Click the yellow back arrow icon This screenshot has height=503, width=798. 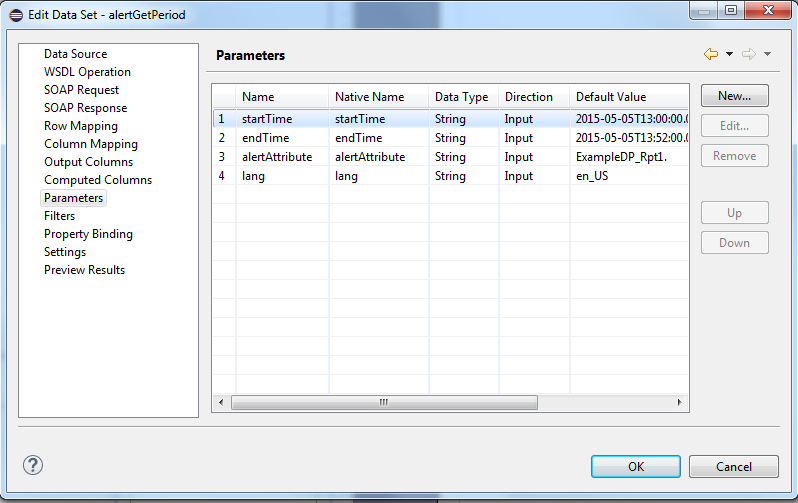tap(709, 54)
